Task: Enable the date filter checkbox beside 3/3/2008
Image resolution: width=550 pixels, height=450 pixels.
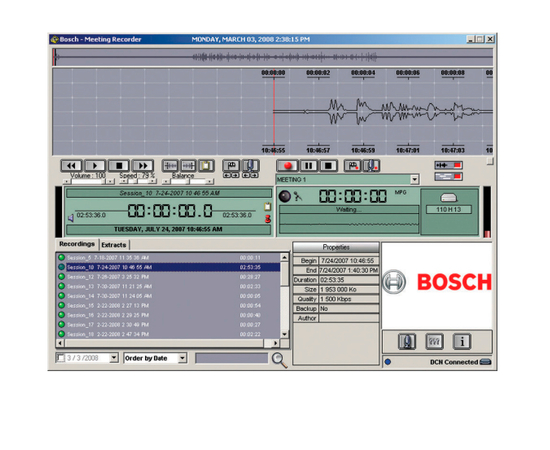Action: pyautogui.click(x=61, y=358)
